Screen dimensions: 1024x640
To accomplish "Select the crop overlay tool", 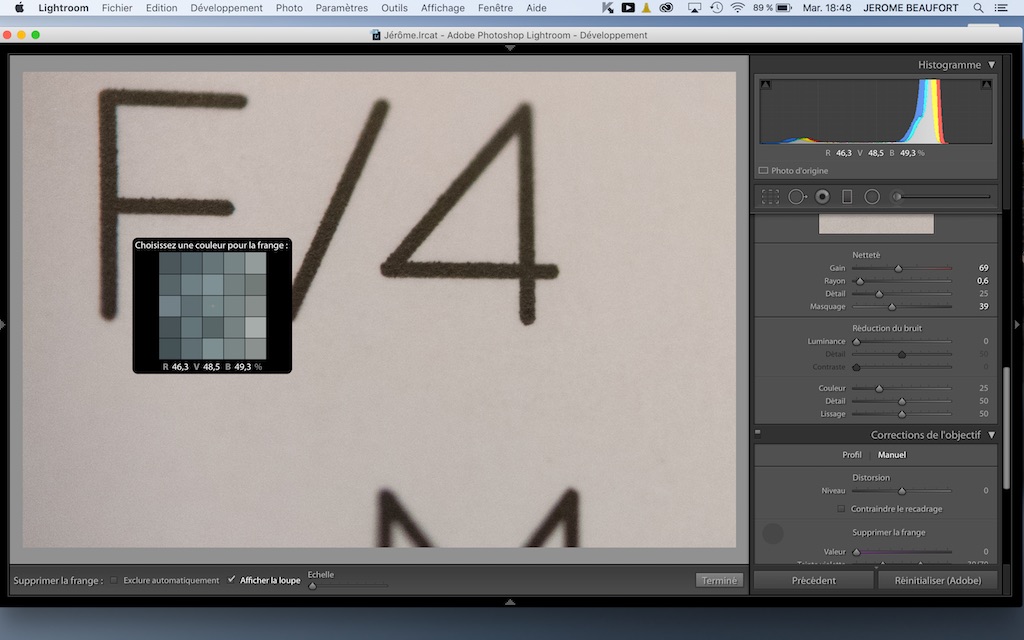I will click(771, 197).
